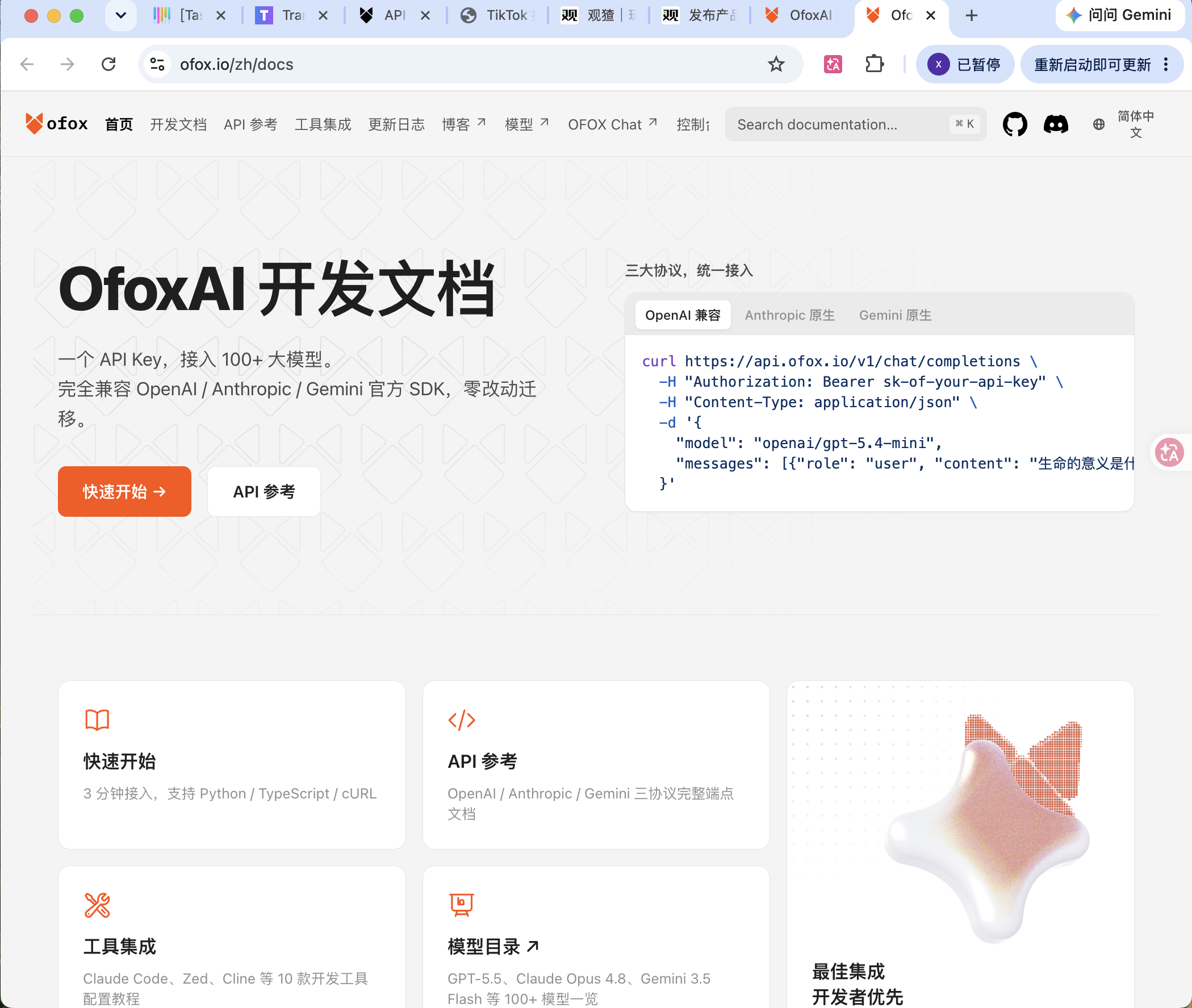1192x1008 pixels.
Task: Click the orange 快速开始 button
Action: [124, 491]
